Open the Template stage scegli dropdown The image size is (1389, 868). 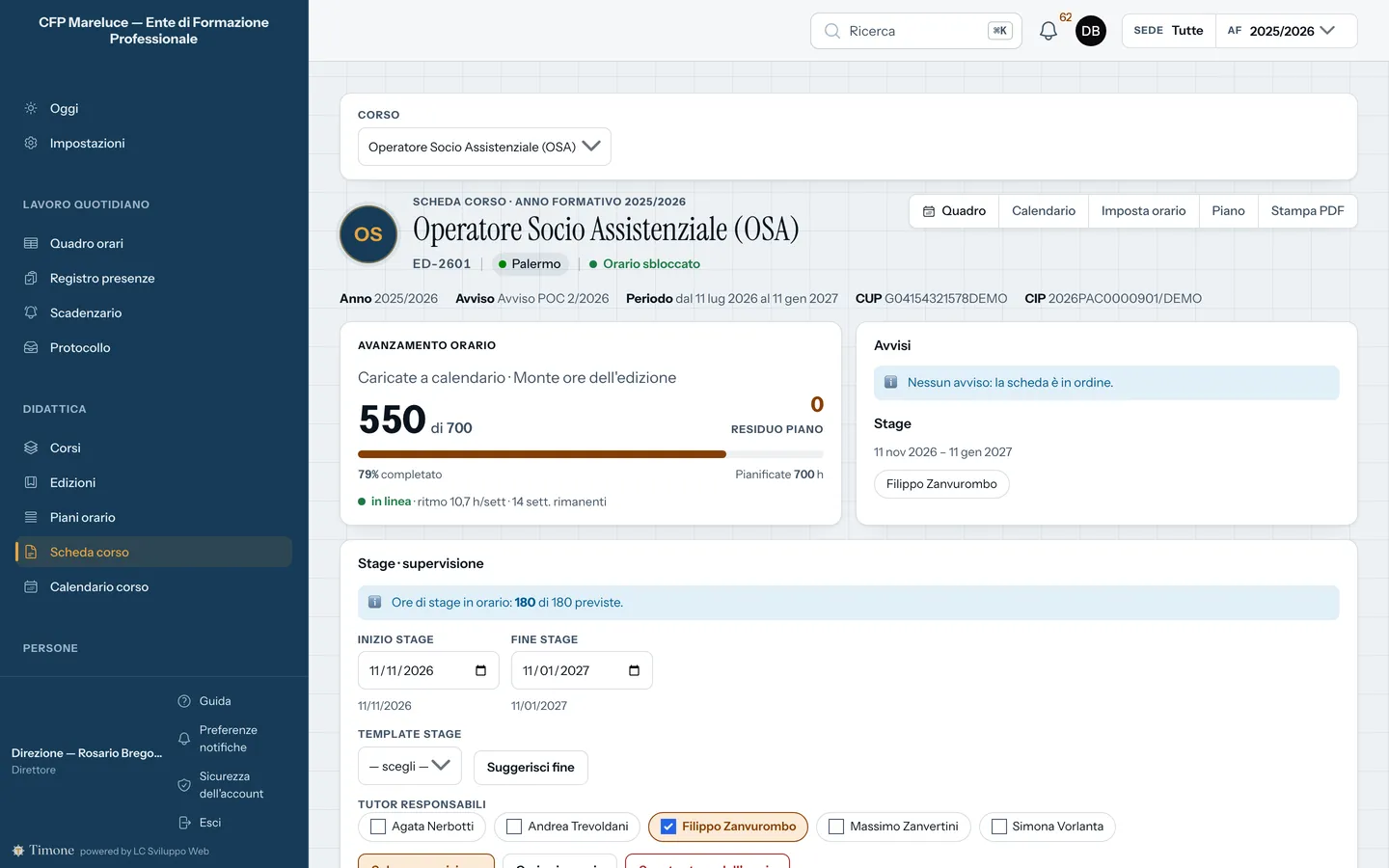click(x=410, y=766)
